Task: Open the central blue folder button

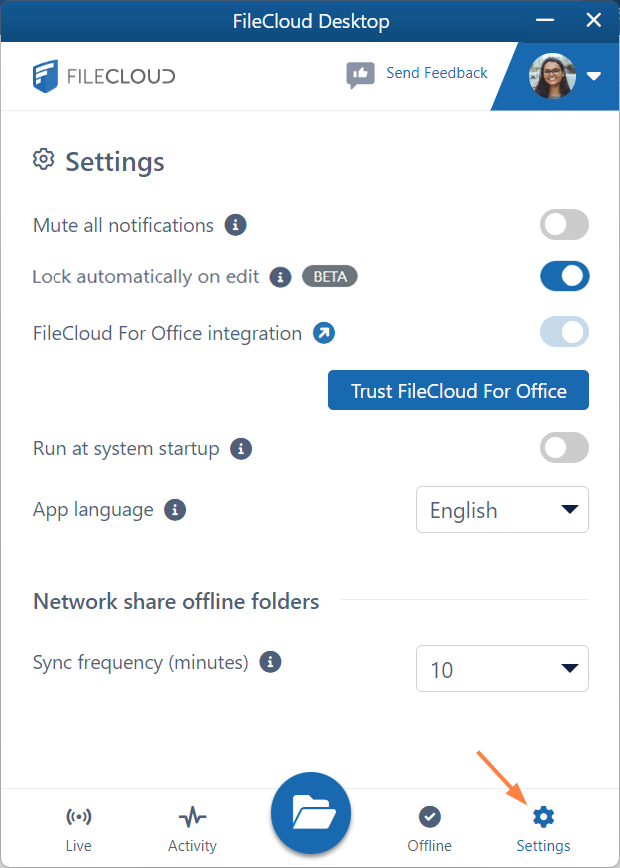Action: click(311, 814)
